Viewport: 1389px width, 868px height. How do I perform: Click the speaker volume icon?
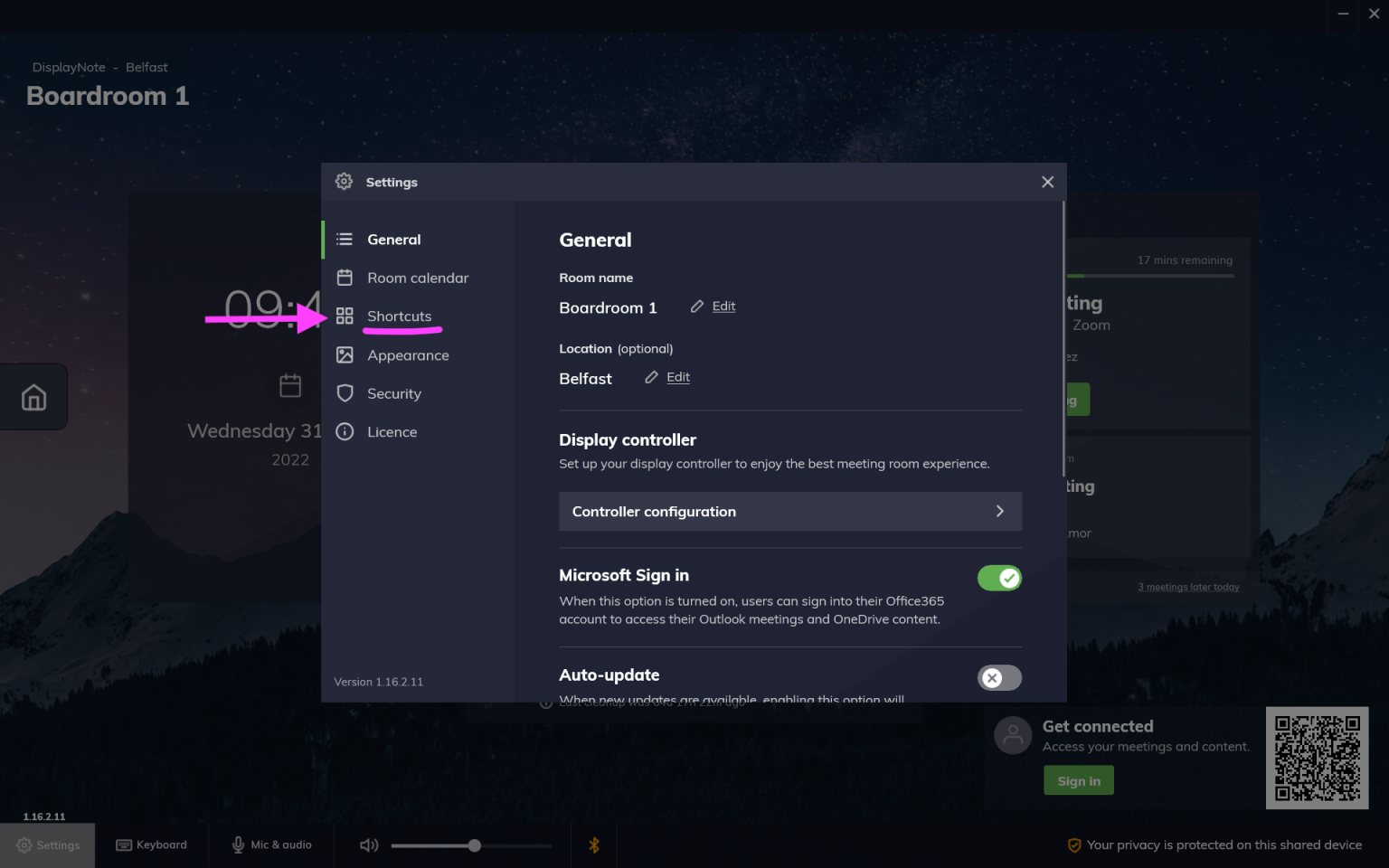click(x=368, y=844)
